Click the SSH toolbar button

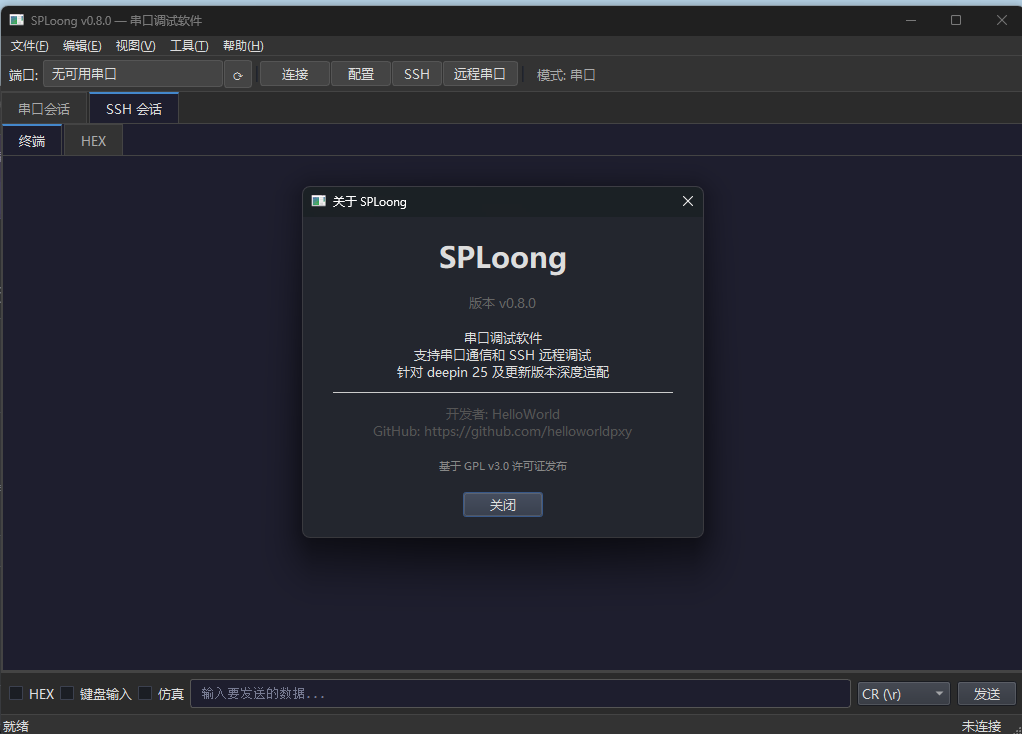click(417, 74)
